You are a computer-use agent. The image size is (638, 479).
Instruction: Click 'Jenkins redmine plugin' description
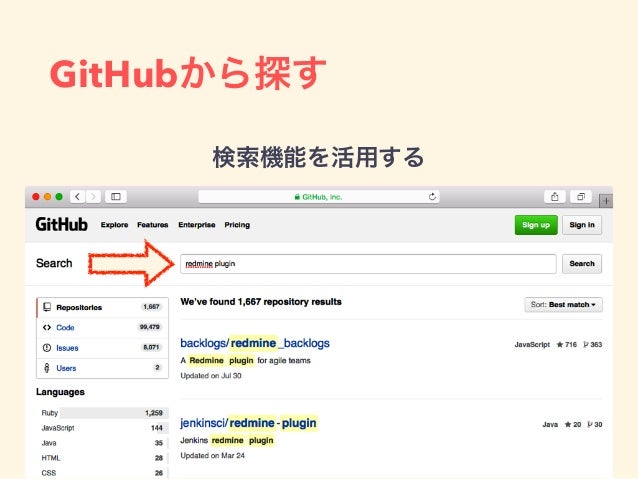click(227, 440)
